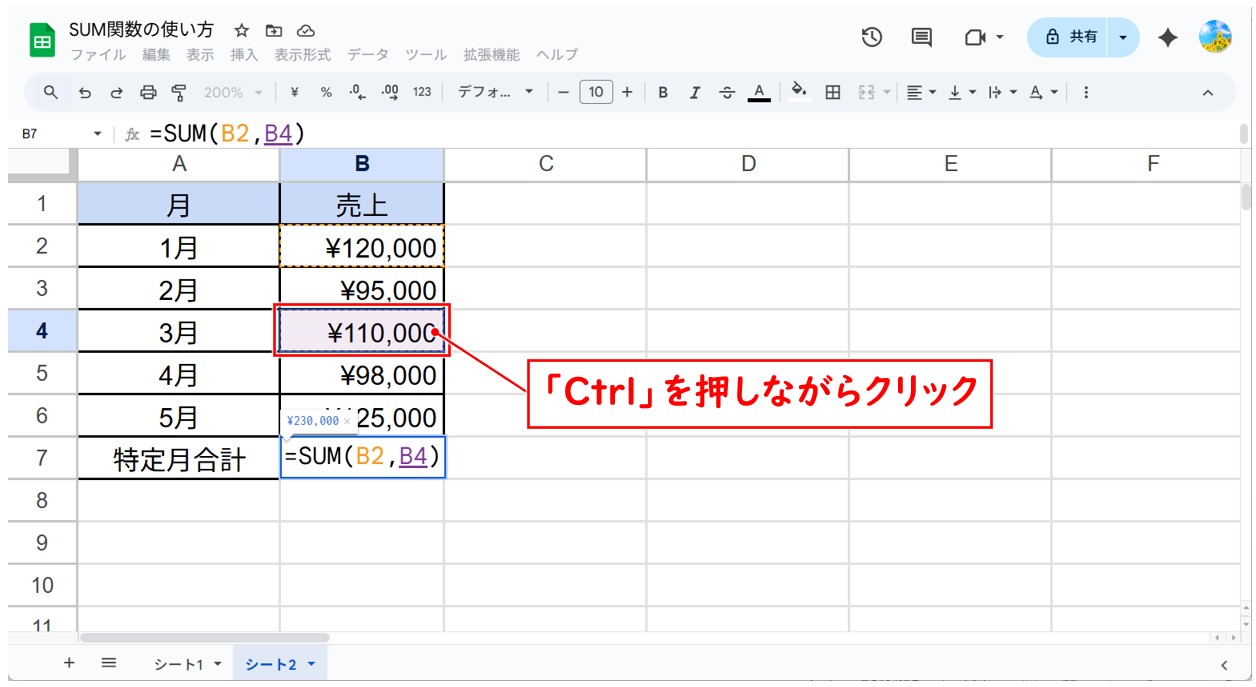Add a new sheet with plus button
This screenshot has height=687, width=1256.
69,663
